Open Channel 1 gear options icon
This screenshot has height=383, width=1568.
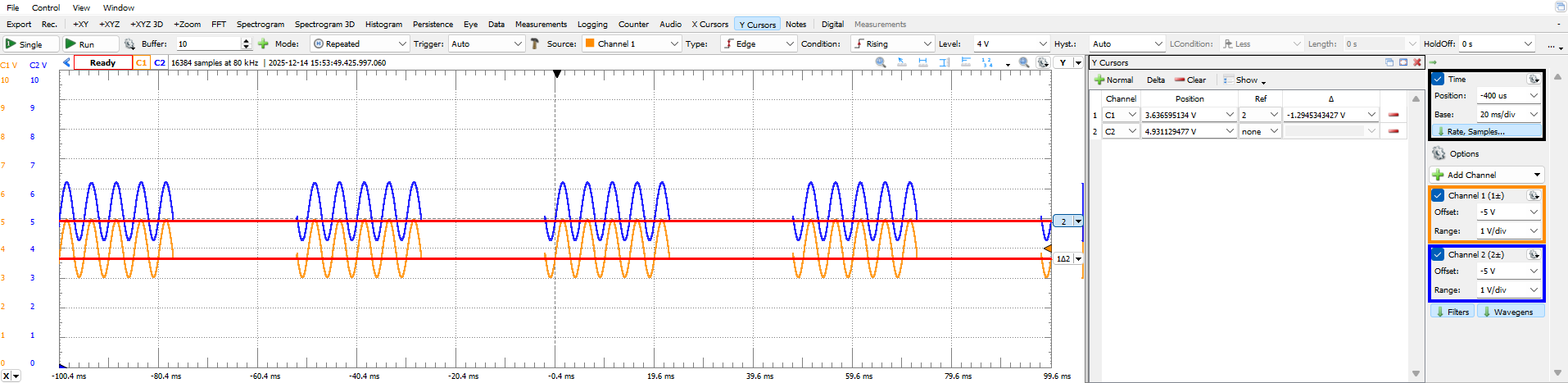click(x=1533, y=196)
